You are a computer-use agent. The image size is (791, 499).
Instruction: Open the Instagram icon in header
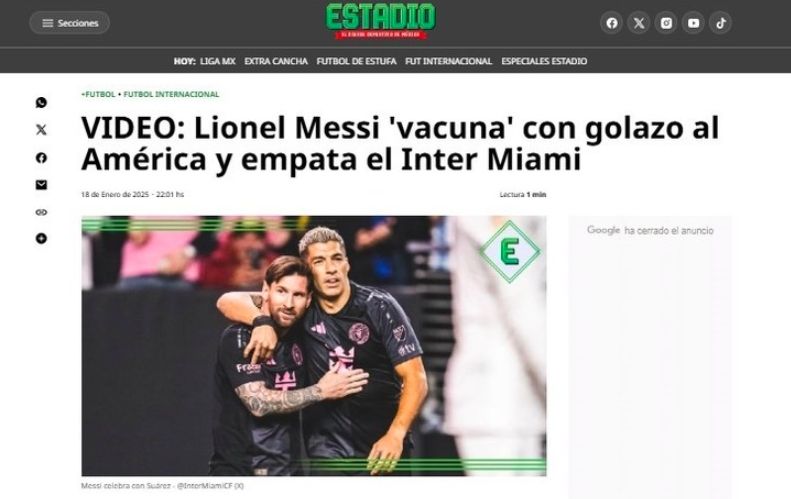[666, 23]
